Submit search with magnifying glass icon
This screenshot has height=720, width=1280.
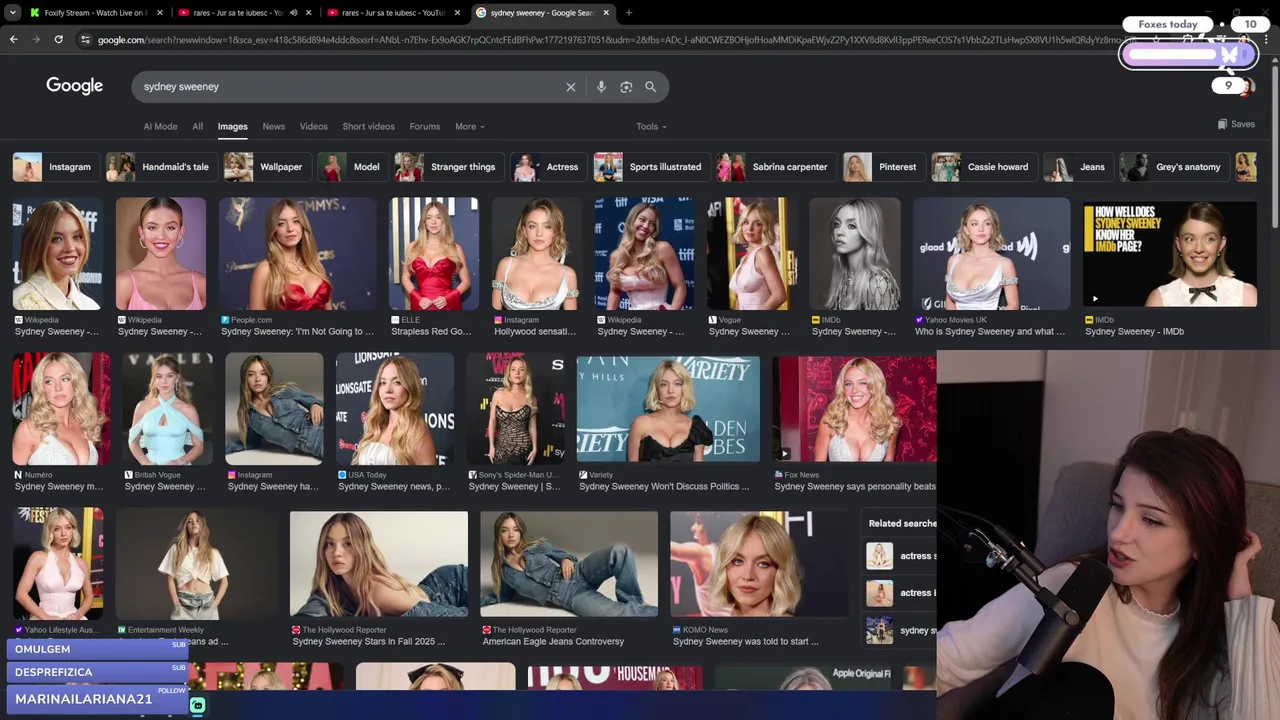pos(650,87)
